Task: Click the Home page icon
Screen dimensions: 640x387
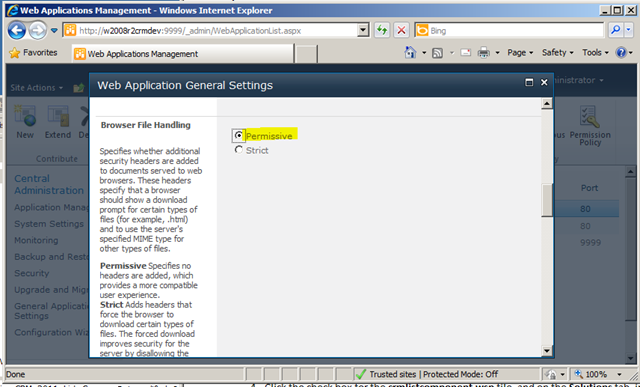Action: pyautogui.click(x=410, y=52)
